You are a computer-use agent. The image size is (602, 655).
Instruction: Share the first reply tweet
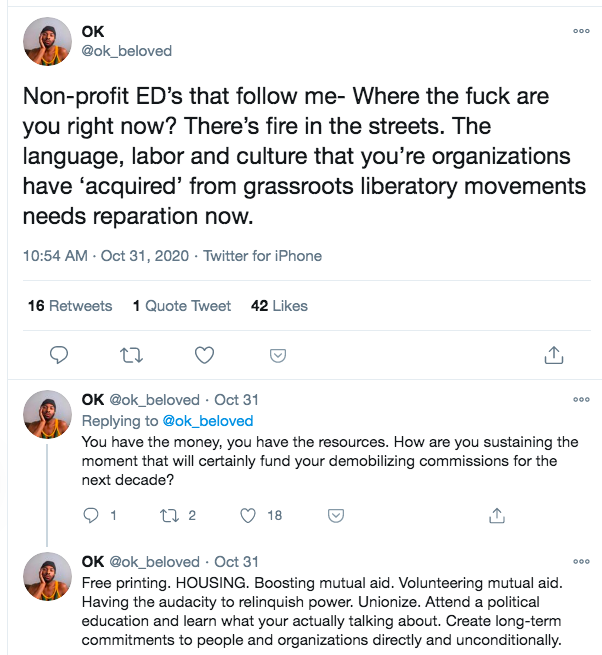coord(496,515)
